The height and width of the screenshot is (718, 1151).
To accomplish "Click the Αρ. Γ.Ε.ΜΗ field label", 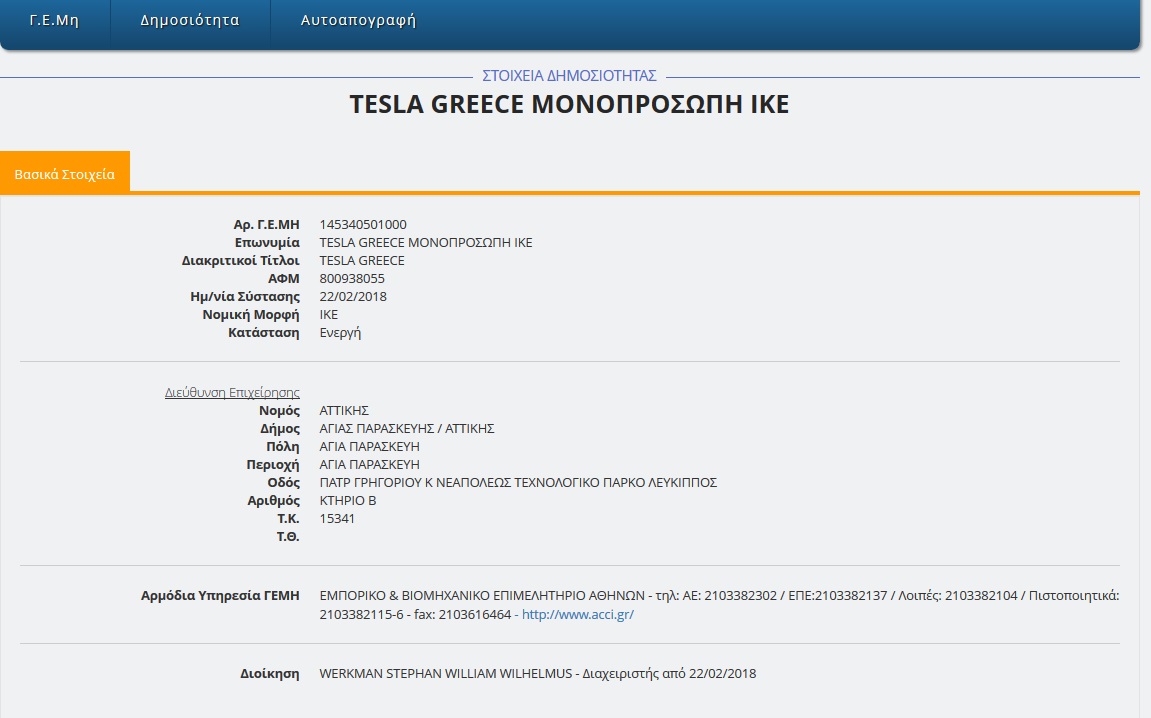I will 266,225.
